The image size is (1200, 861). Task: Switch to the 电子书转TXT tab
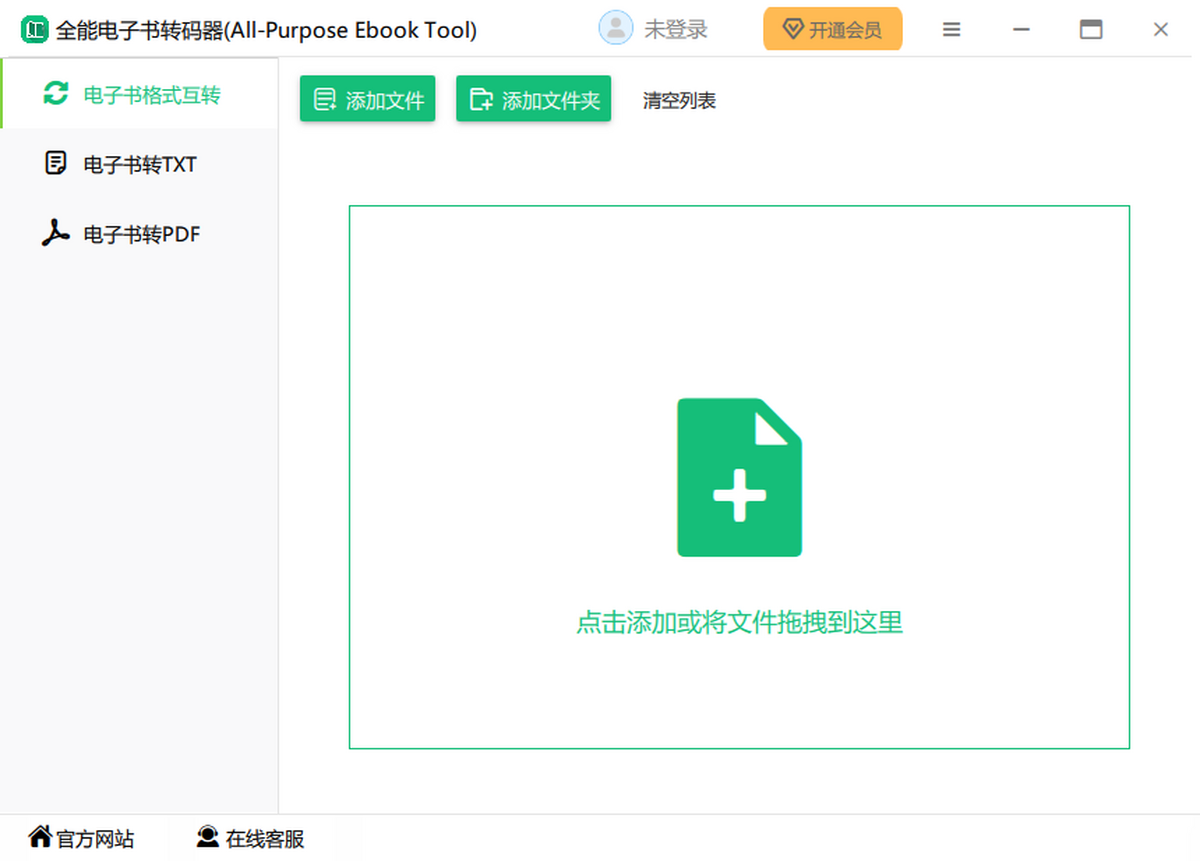point(140,165)
